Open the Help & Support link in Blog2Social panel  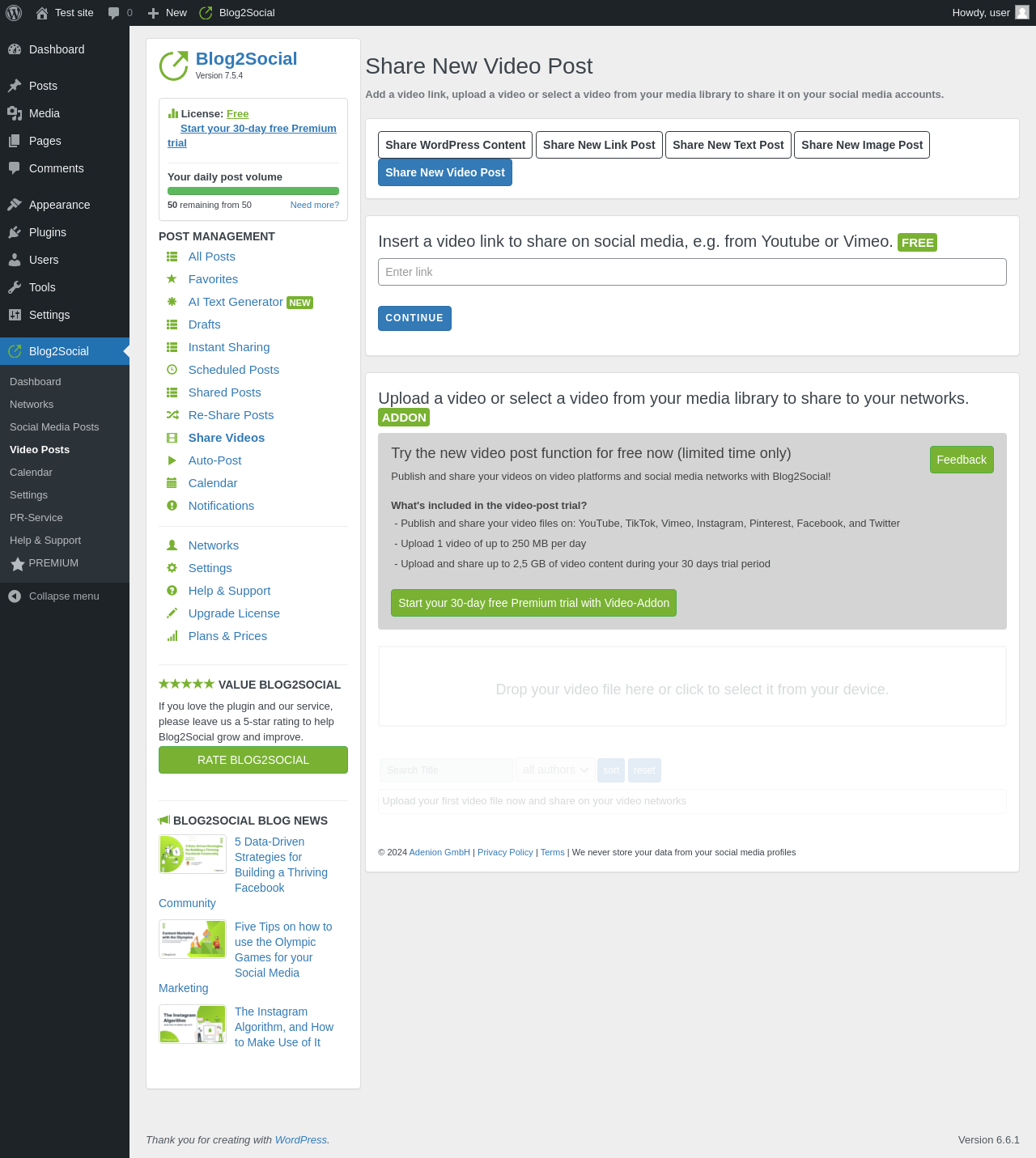(x=229, y=591)
